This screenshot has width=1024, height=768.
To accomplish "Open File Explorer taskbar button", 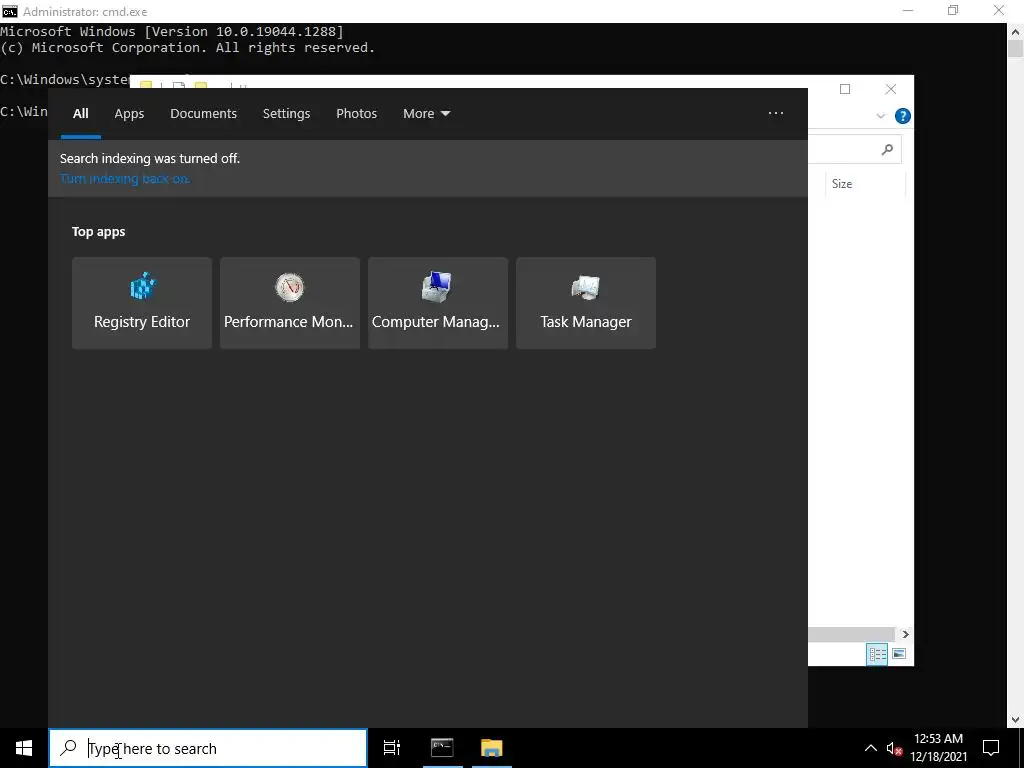I will click(492, 748).
